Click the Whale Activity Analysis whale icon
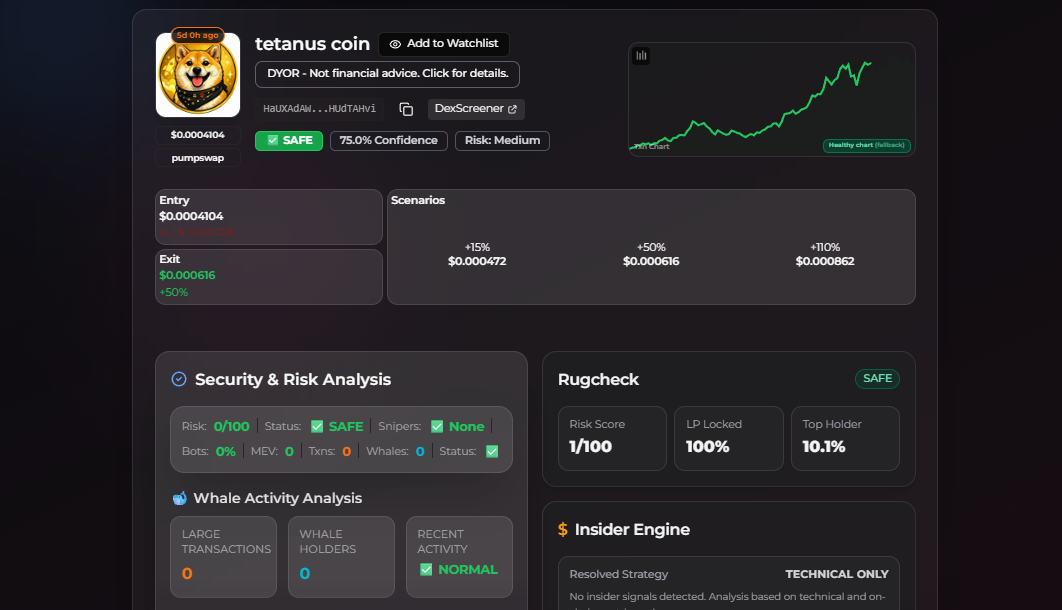The width and height of the screenshot is (1062, 610). click(x=179, y=498)
